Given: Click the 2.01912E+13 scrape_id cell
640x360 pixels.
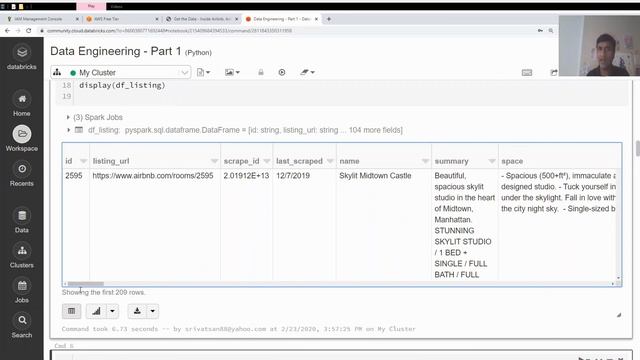Looking at the screenshot, I should (x=246, y=176).
